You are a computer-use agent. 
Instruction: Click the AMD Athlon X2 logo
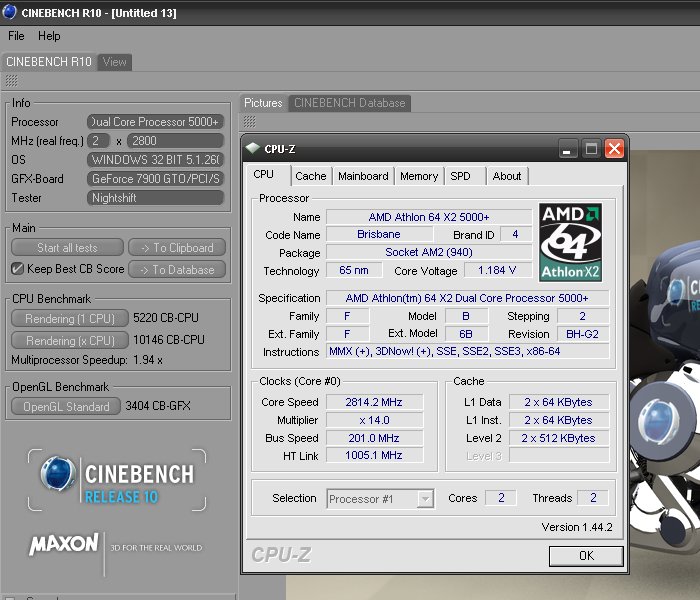pos(570,242)
